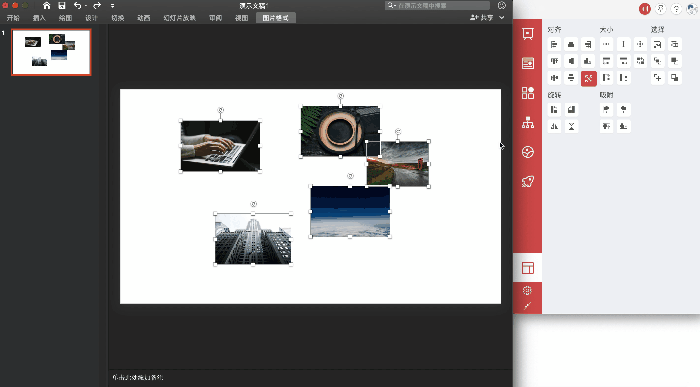The width and height of the screenshot is (700, 387).
Task: Click bottom-left icon in 旋转 group
Action: [x=554, y=127]
